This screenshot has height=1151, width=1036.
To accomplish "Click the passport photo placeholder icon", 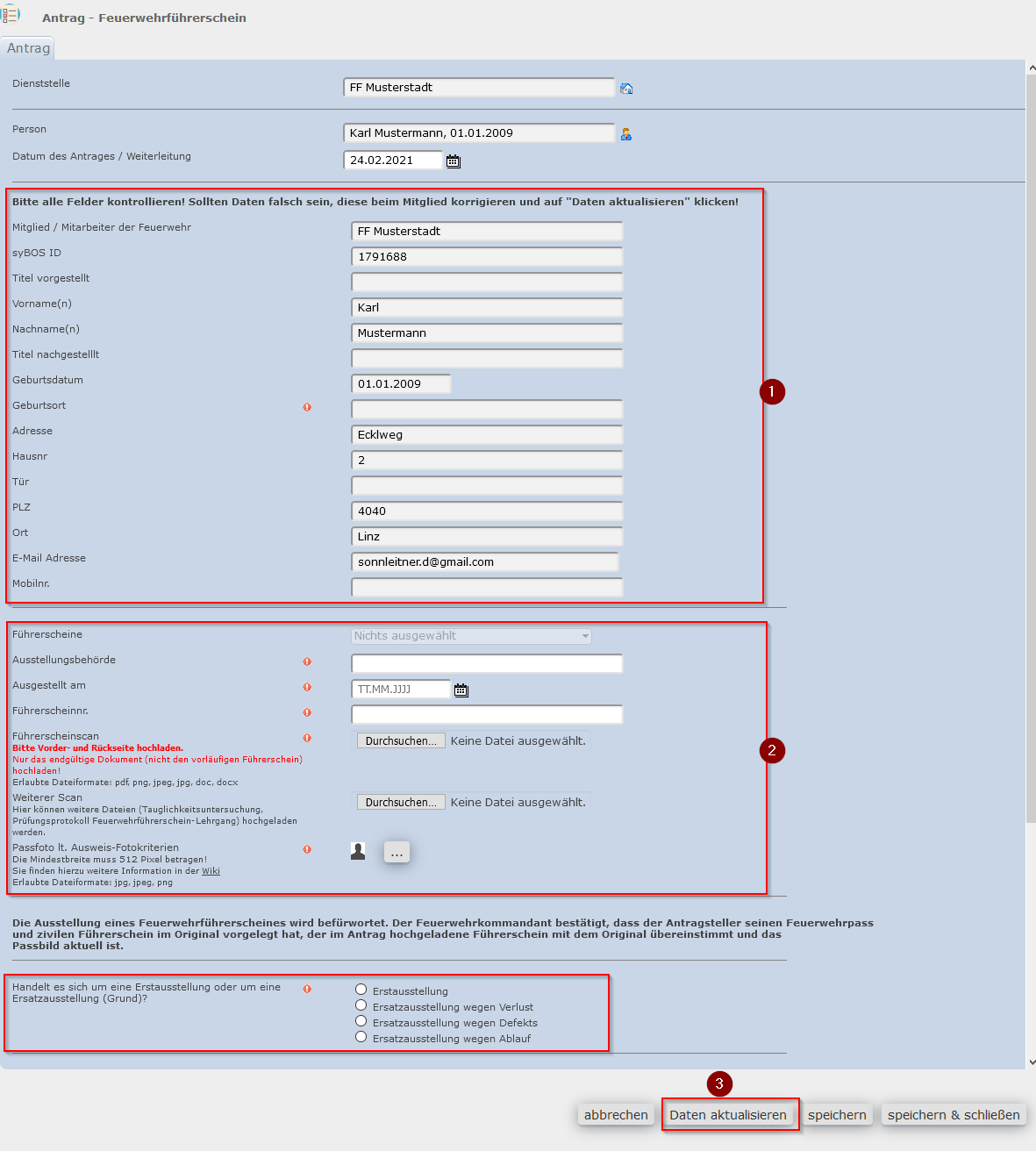I will click(x=358, y=851).
